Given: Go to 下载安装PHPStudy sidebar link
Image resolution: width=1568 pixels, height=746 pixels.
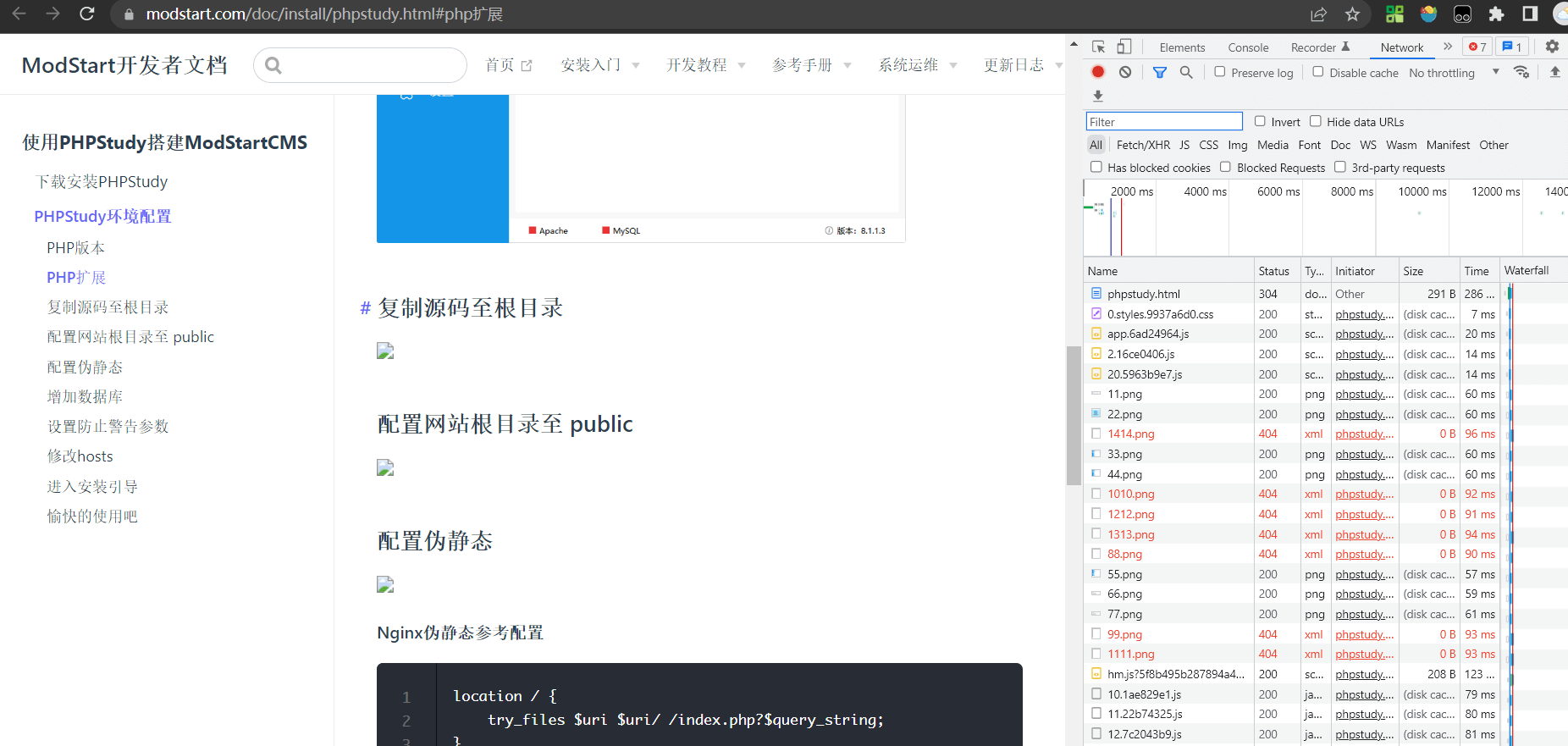Looking at the screenshot, I should (x=102, y=182).
